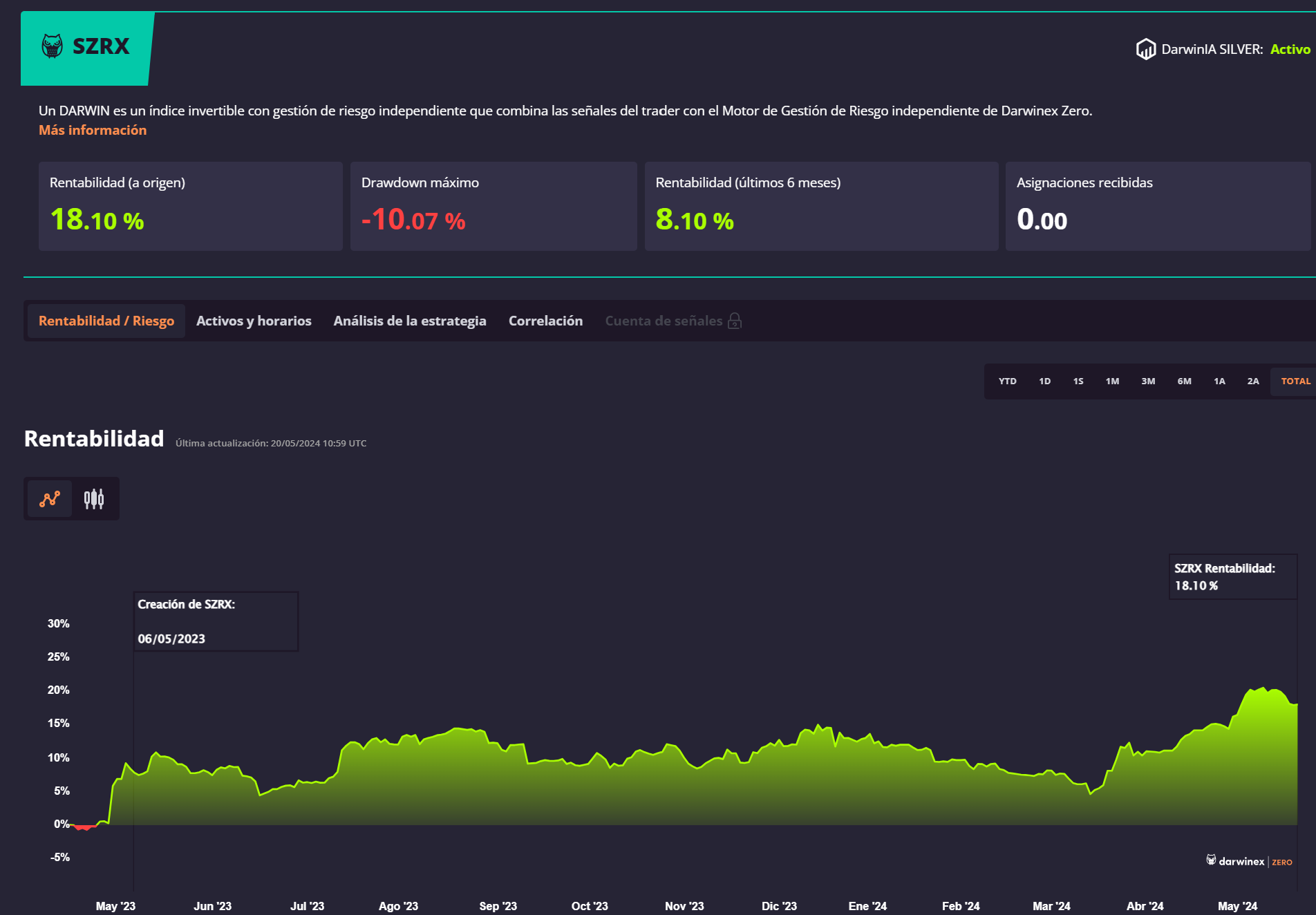
Task: Select the Rentabilidad / Riesgo tab
Action: (x=106, y=321)
